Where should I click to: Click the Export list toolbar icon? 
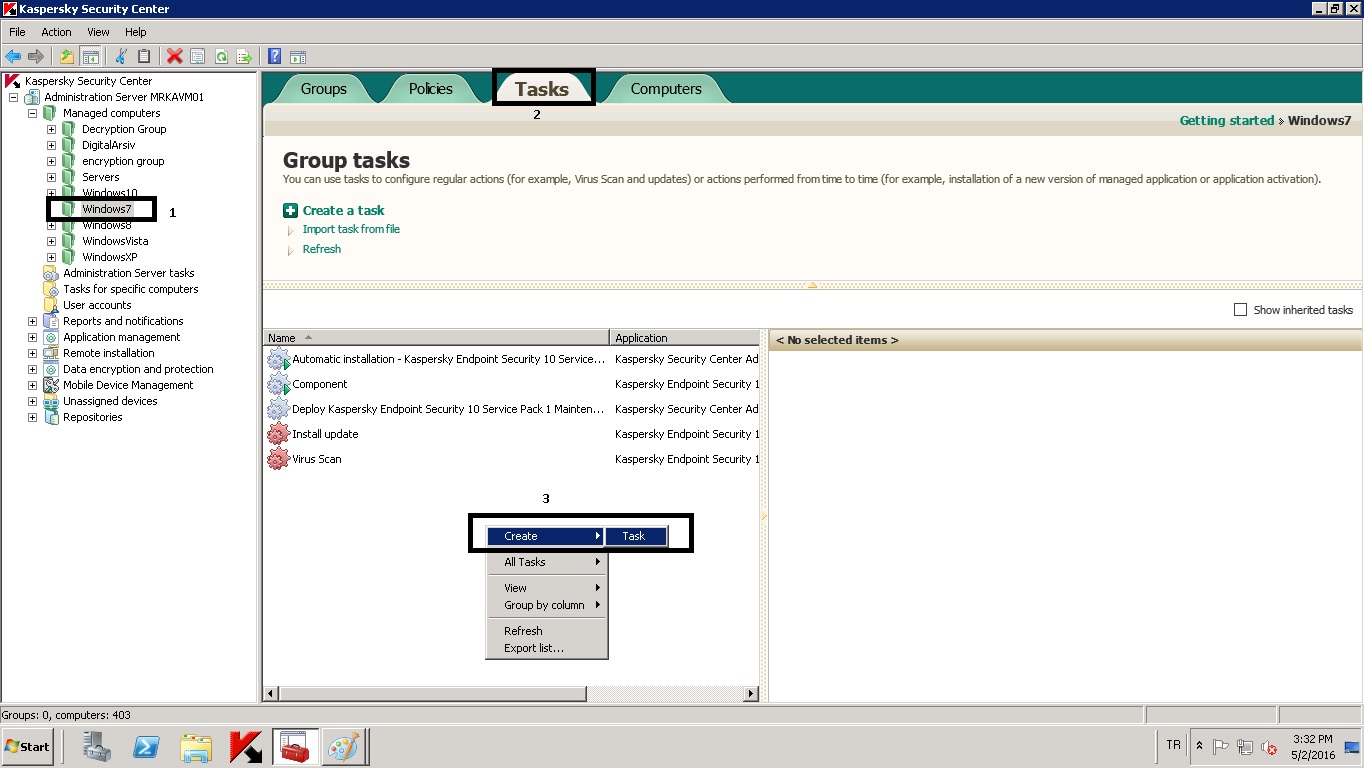[x=243, y=57]
